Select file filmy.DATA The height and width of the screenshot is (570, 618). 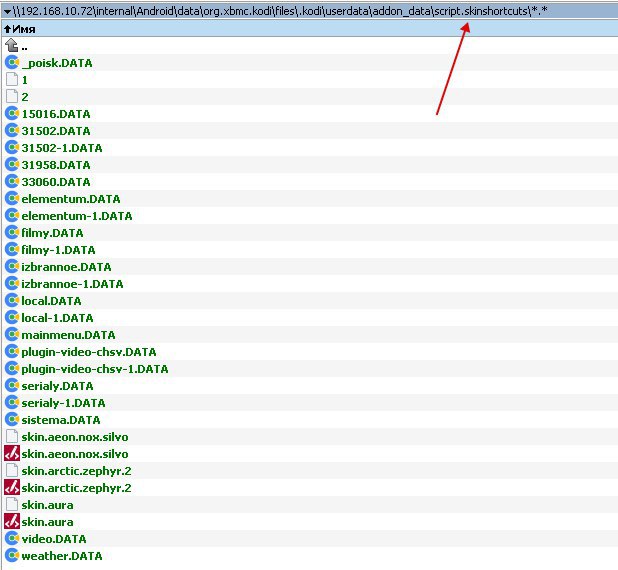pos(52,233)
